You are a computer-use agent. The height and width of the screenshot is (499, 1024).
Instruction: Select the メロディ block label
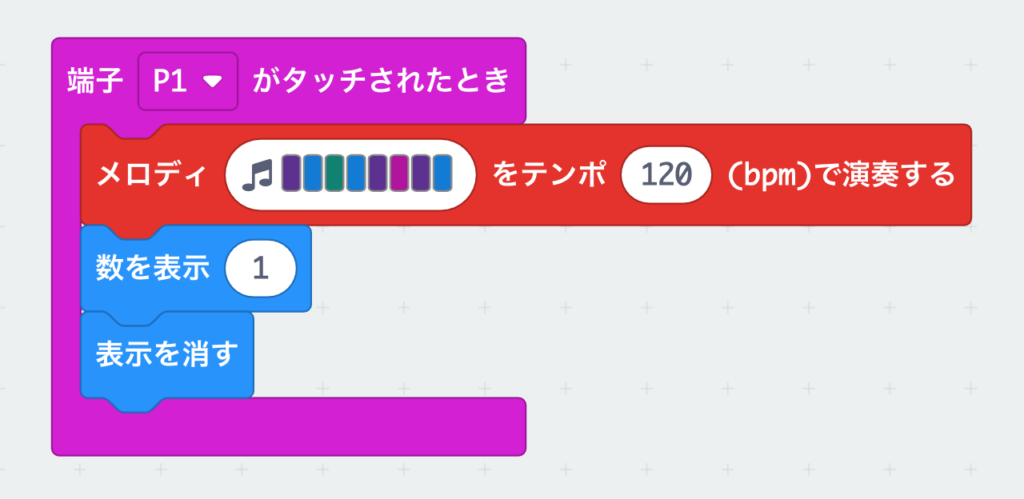point(152,176)
